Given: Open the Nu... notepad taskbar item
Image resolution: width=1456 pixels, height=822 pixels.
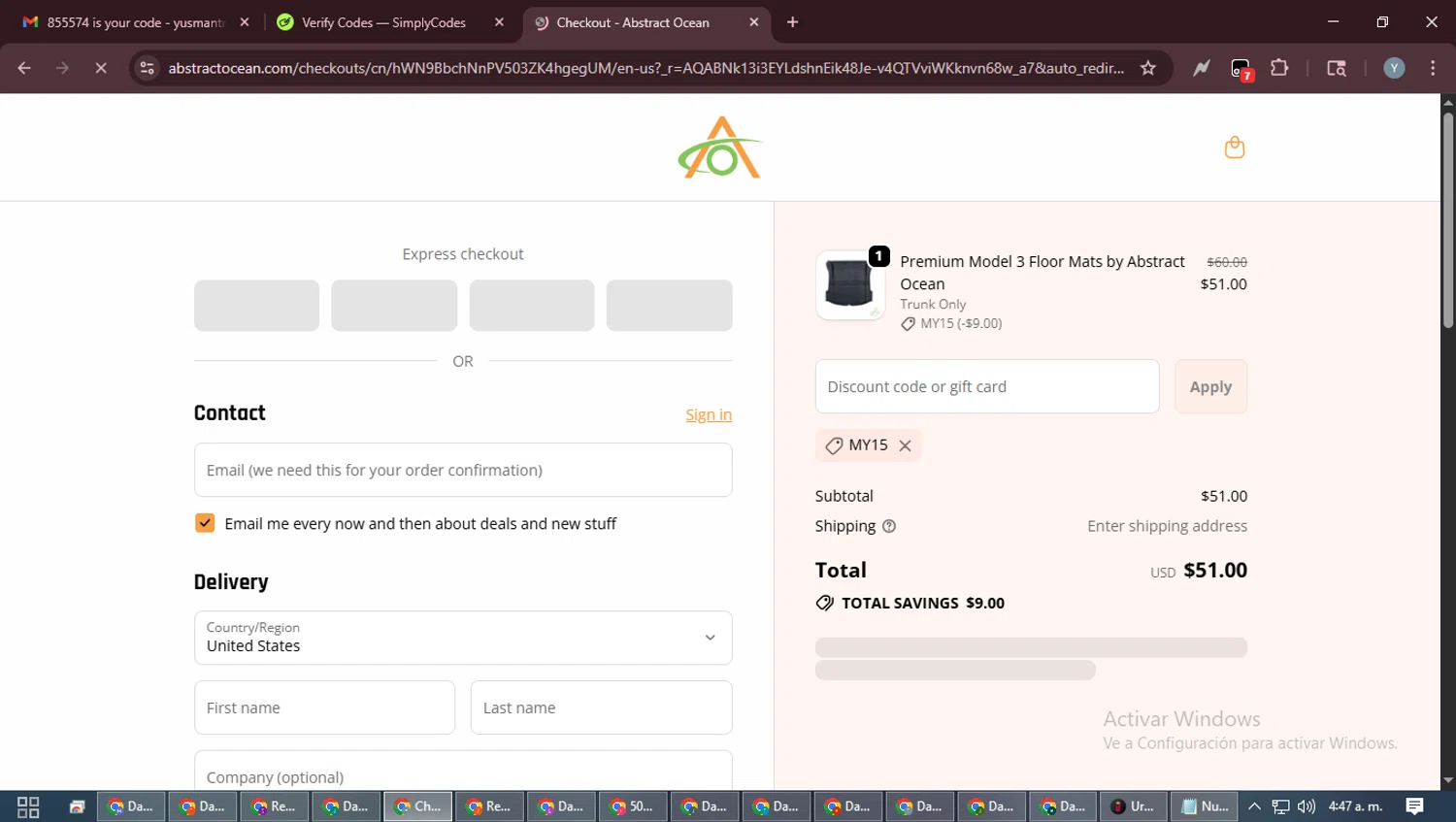Looking at the screenshot, I should click(x=1205, y=806).
